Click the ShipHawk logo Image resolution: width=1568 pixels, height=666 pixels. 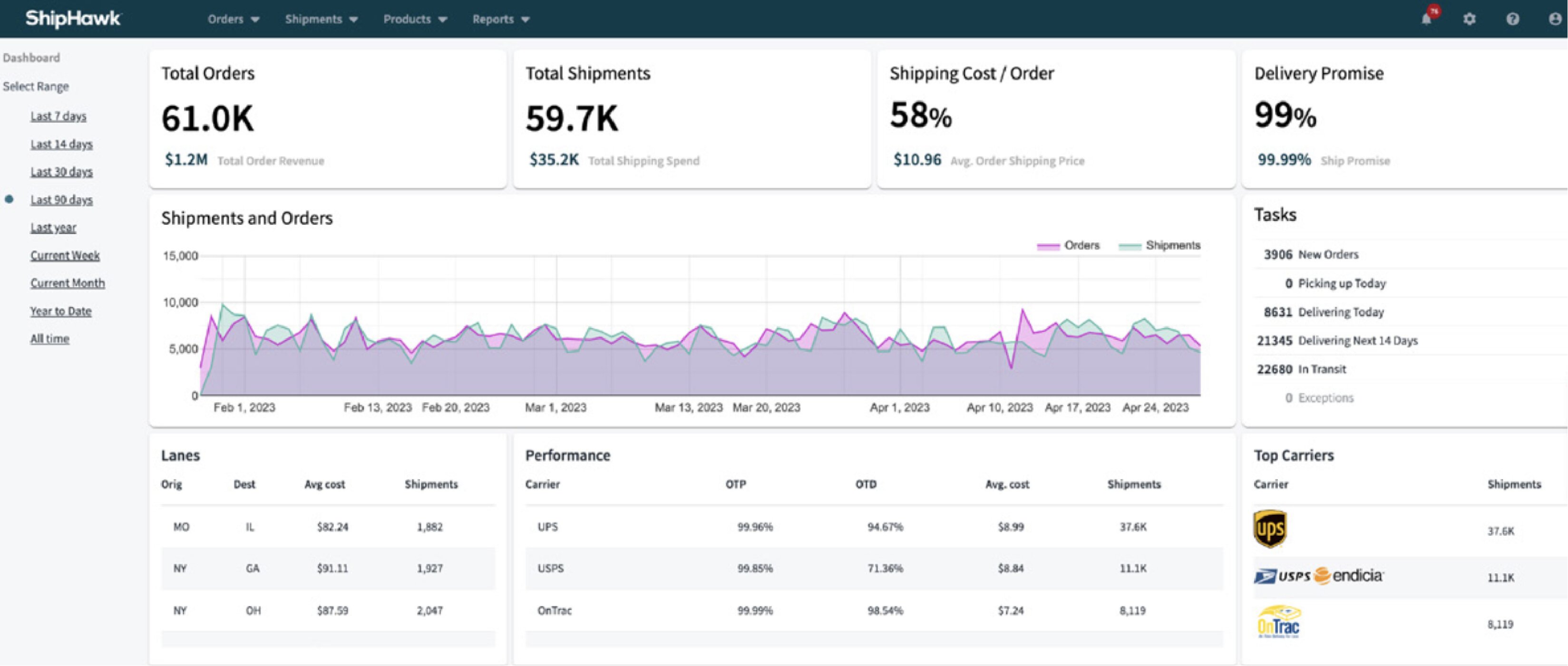[73, 19]
